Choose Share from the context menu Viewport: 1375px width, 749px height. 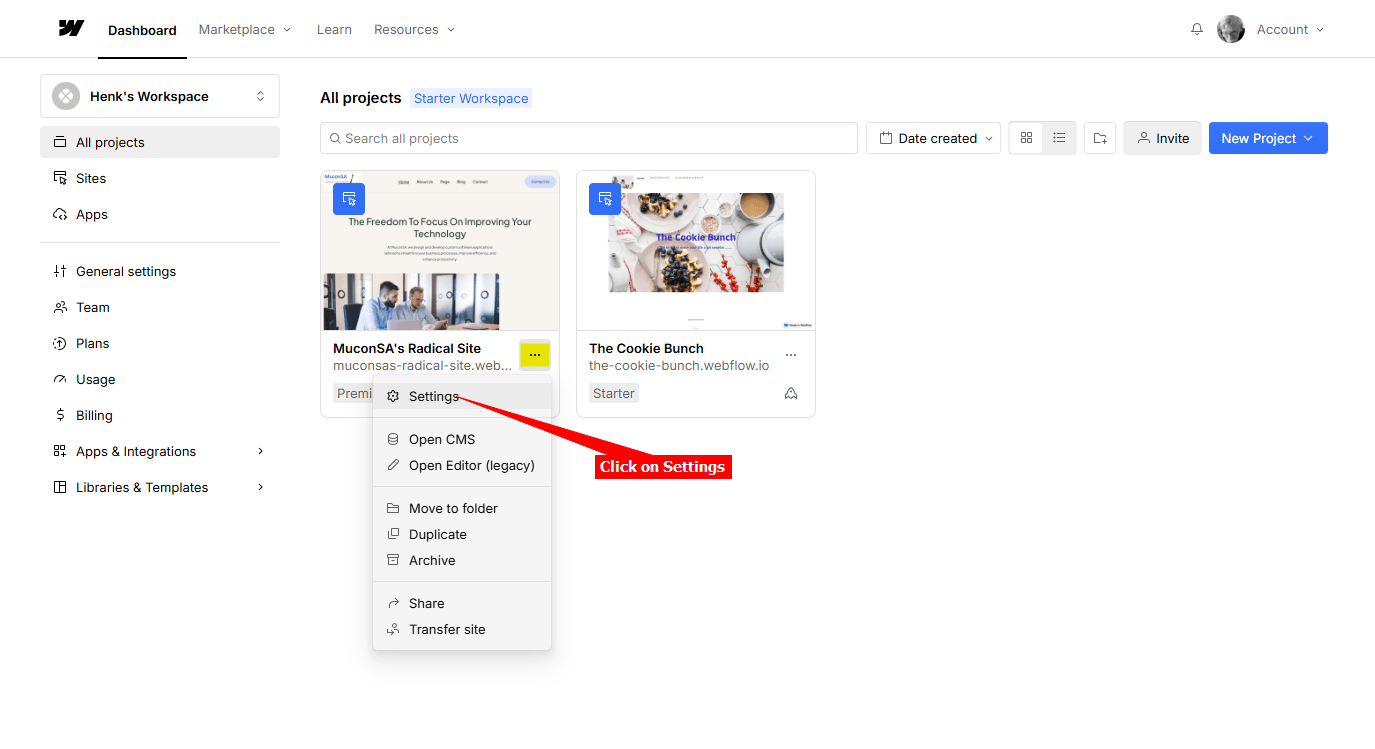point(462,603)
